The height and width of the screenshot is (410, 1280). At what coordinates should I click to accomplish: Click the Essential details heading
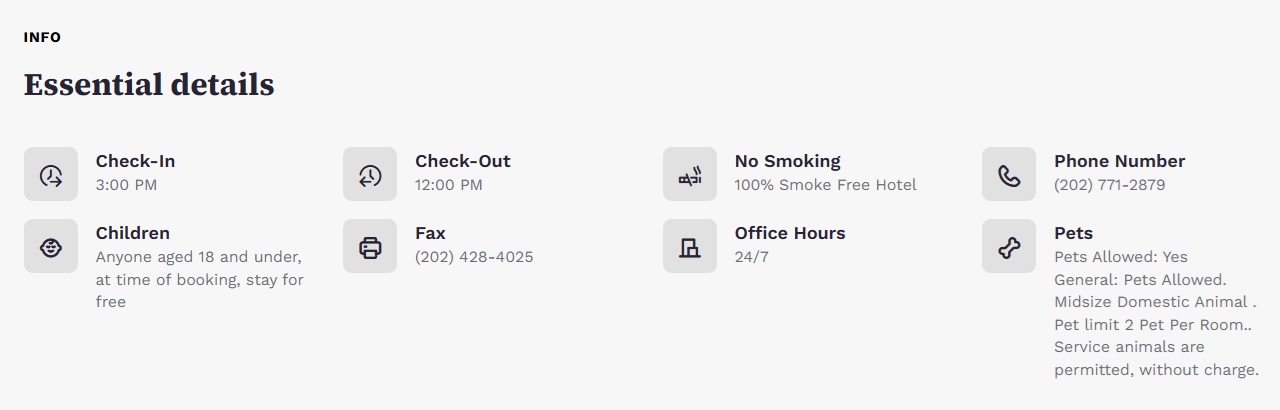tap(149, 85)
